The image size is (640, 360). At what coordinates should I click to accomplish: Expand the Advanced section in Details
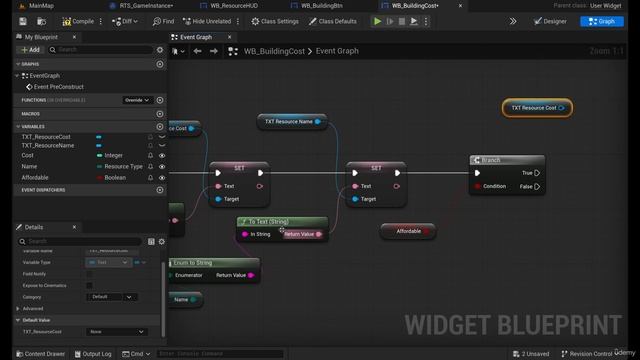pos(18,309)
